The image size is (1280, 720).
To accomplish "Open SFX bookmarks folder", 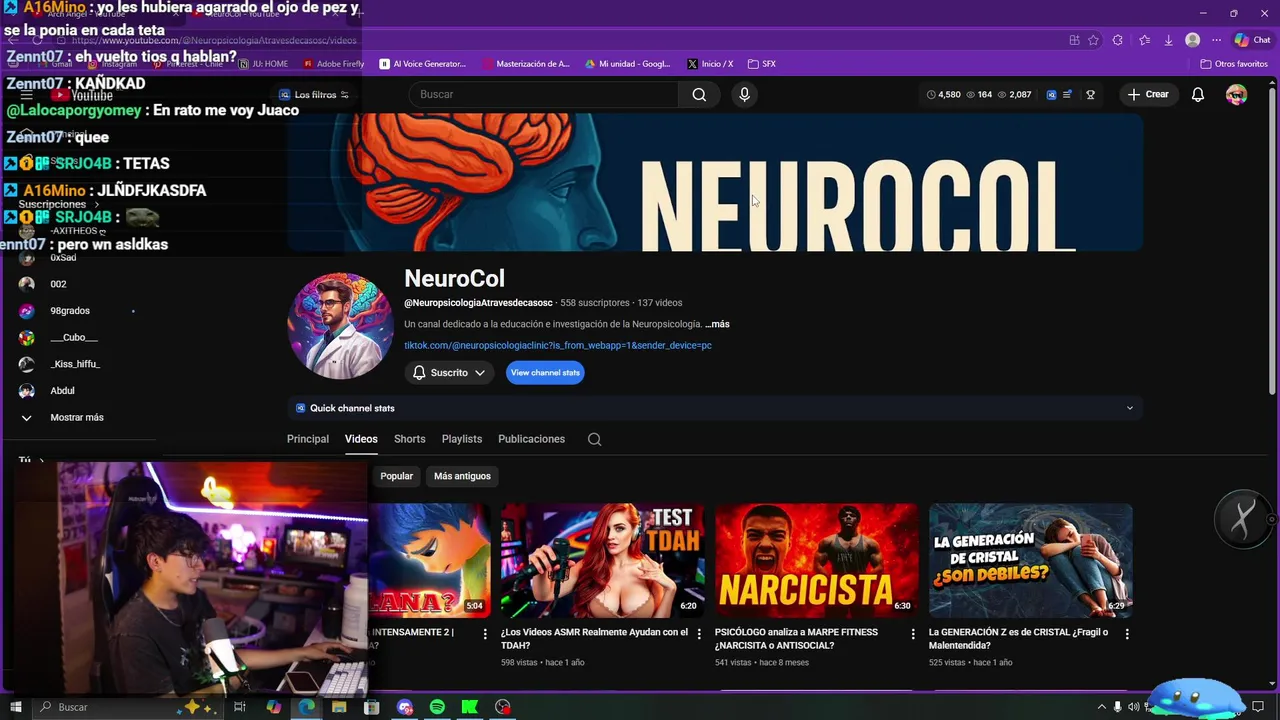I will pos(761,64).
